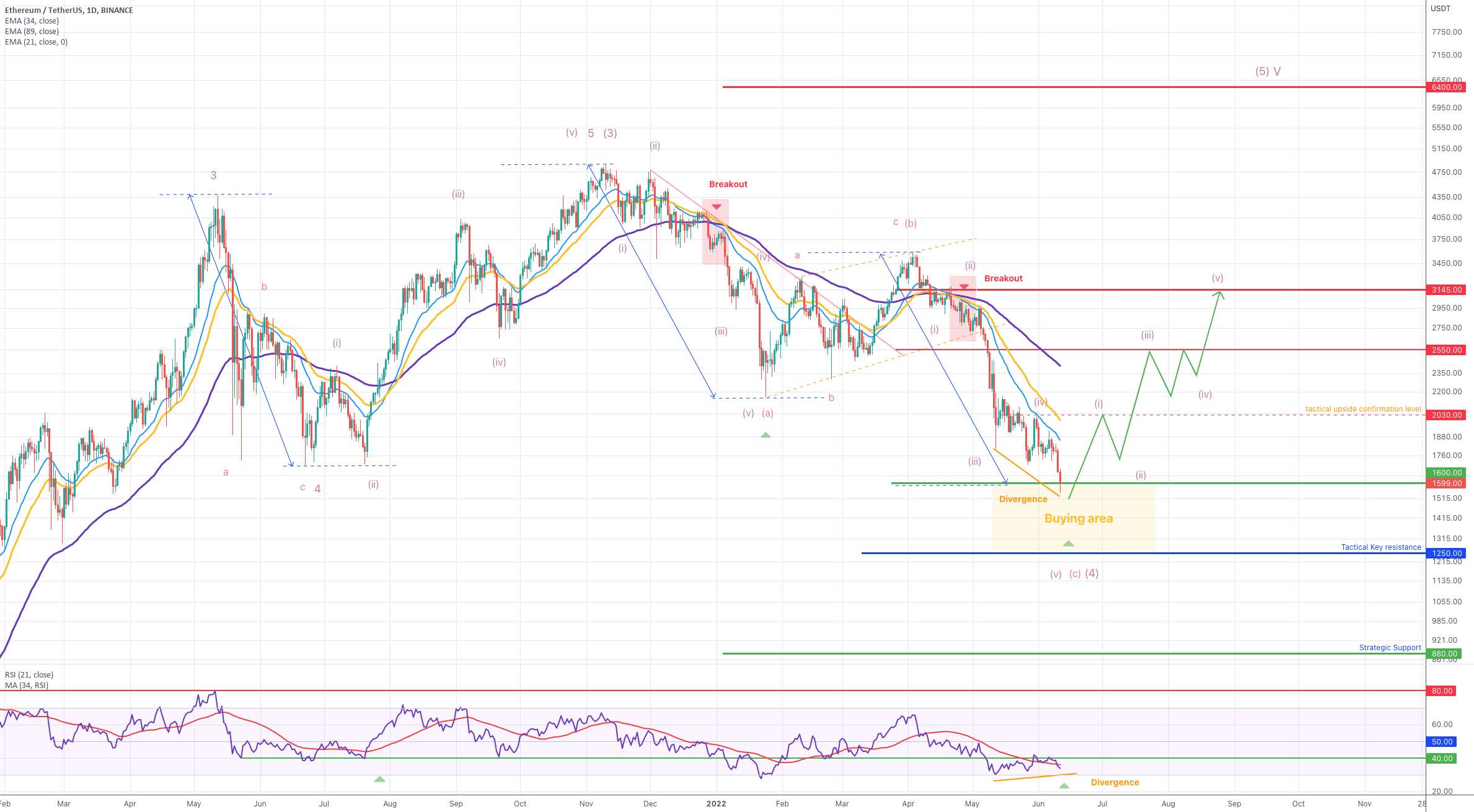Click the green 40.00 RSI level tag
1474x812 pixels.
coord(1442,758)
